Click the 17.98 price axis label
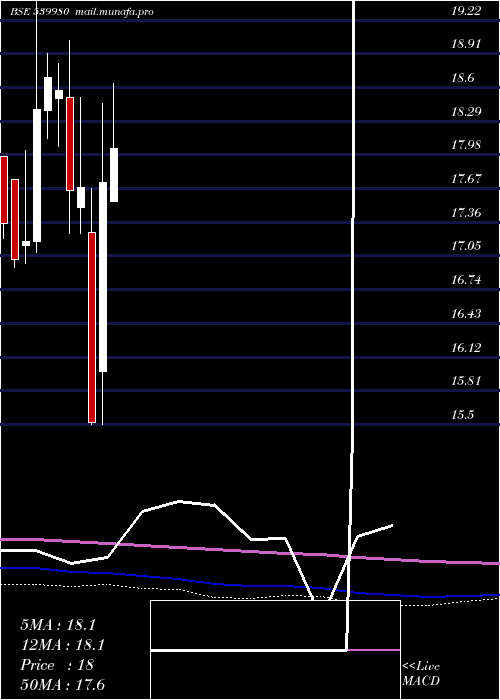500x700 pixels. pos(467,145)
